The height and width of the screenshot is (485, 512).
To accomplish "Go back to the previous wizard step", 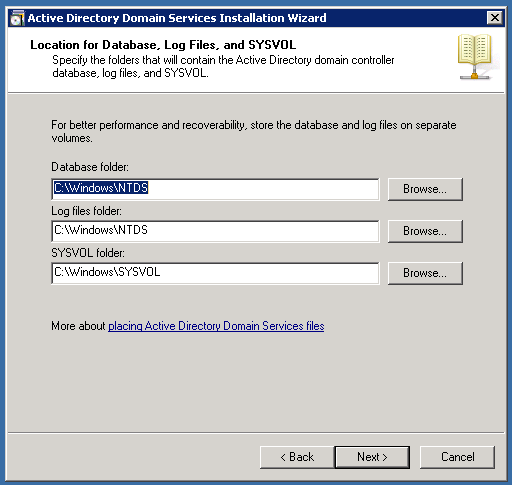I will point(297,457).
